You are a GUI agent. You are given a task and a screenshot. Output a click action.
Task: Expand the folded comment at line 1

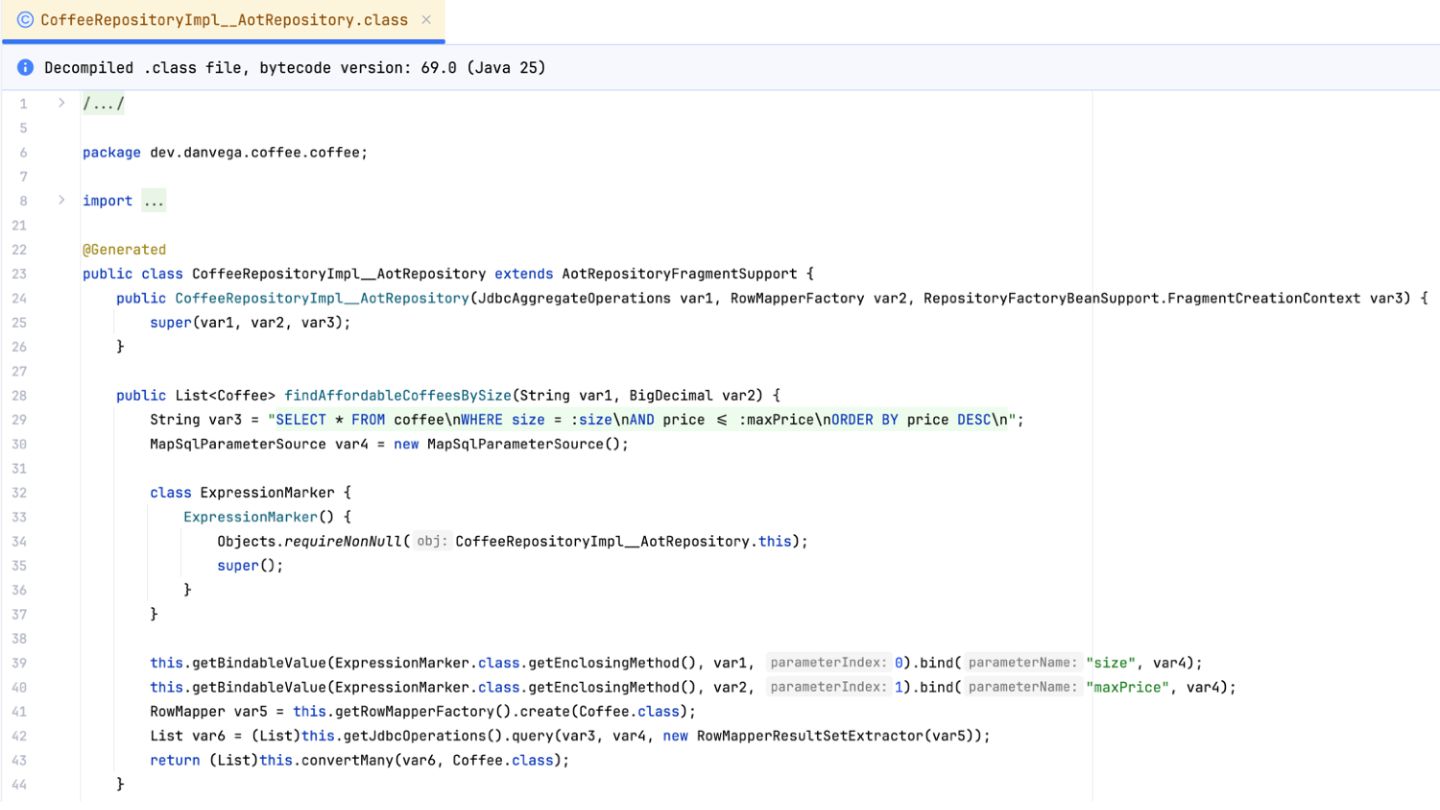pos(60,104)
